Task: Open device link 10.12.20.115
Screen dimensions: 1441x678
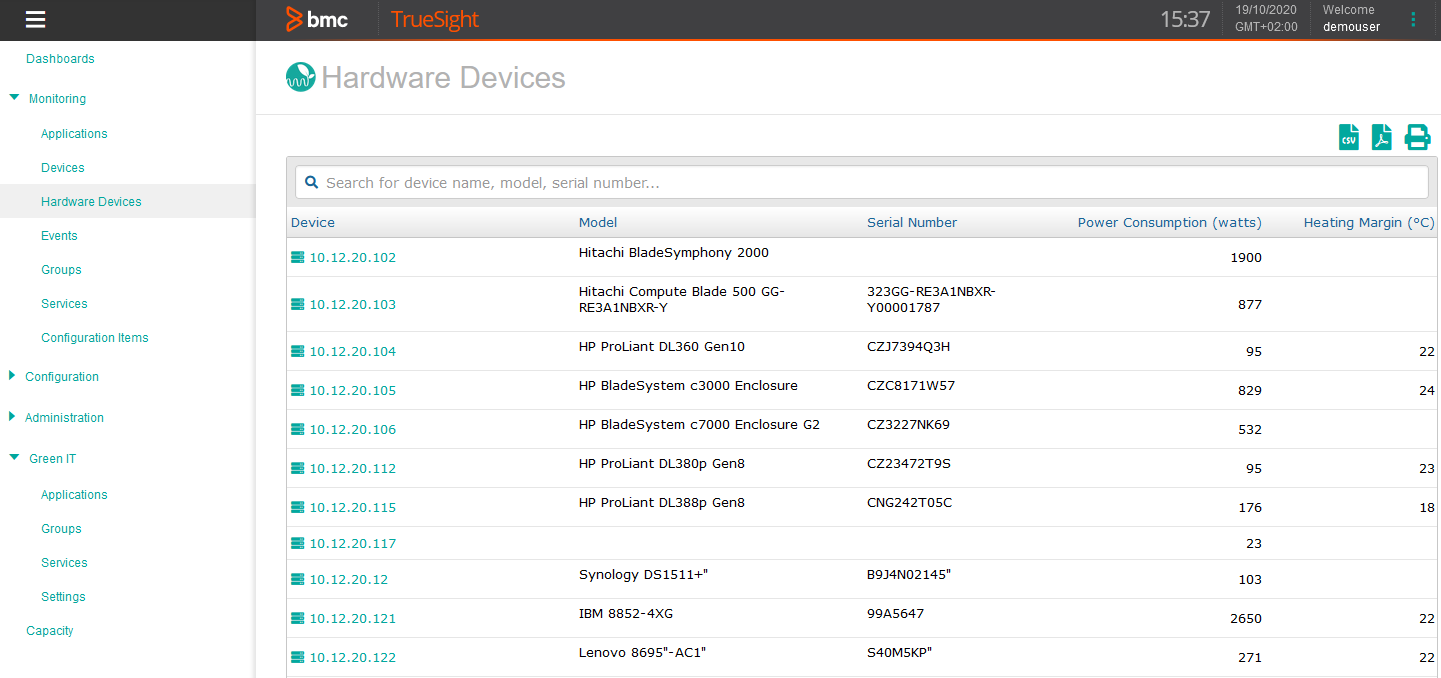Action: pos(353,508)
